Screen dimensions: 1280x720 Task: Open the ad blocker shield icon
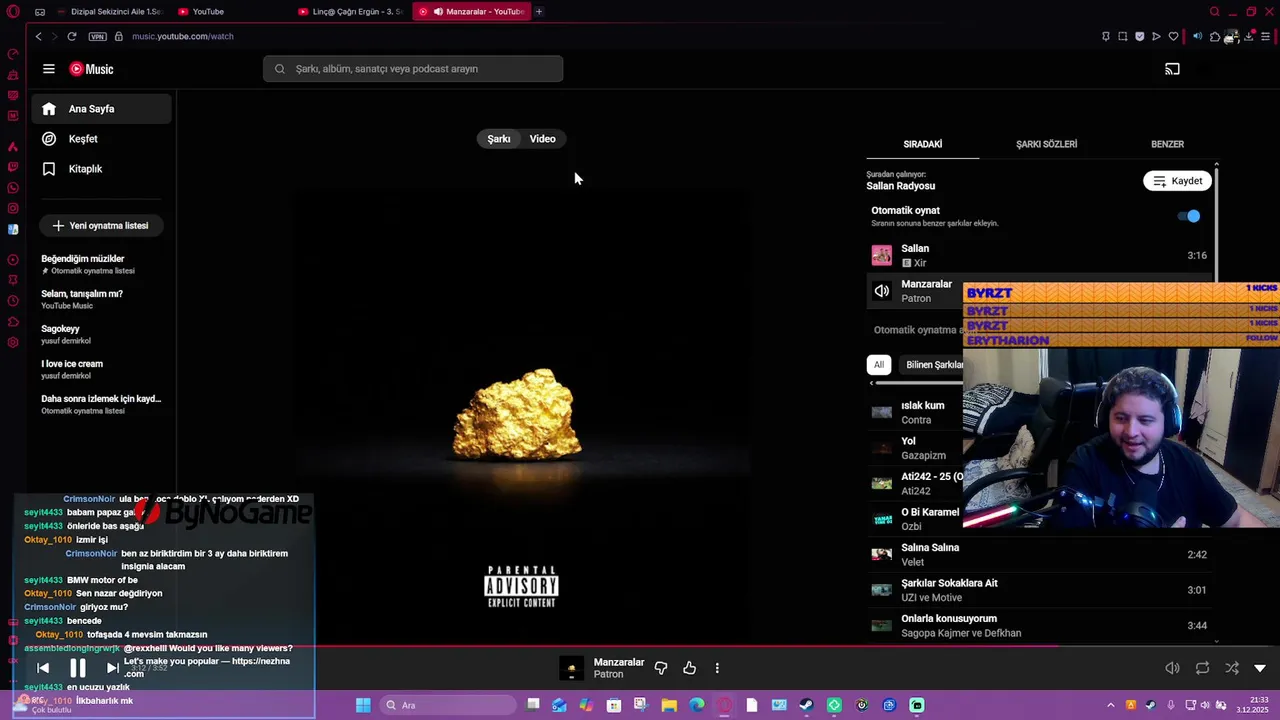(1139, 36)
